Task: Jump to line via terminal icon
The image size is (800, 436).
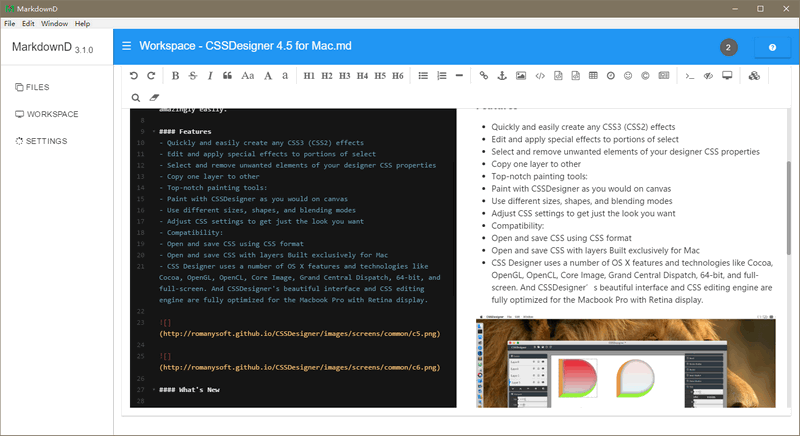Action: [x=690, y=76]
